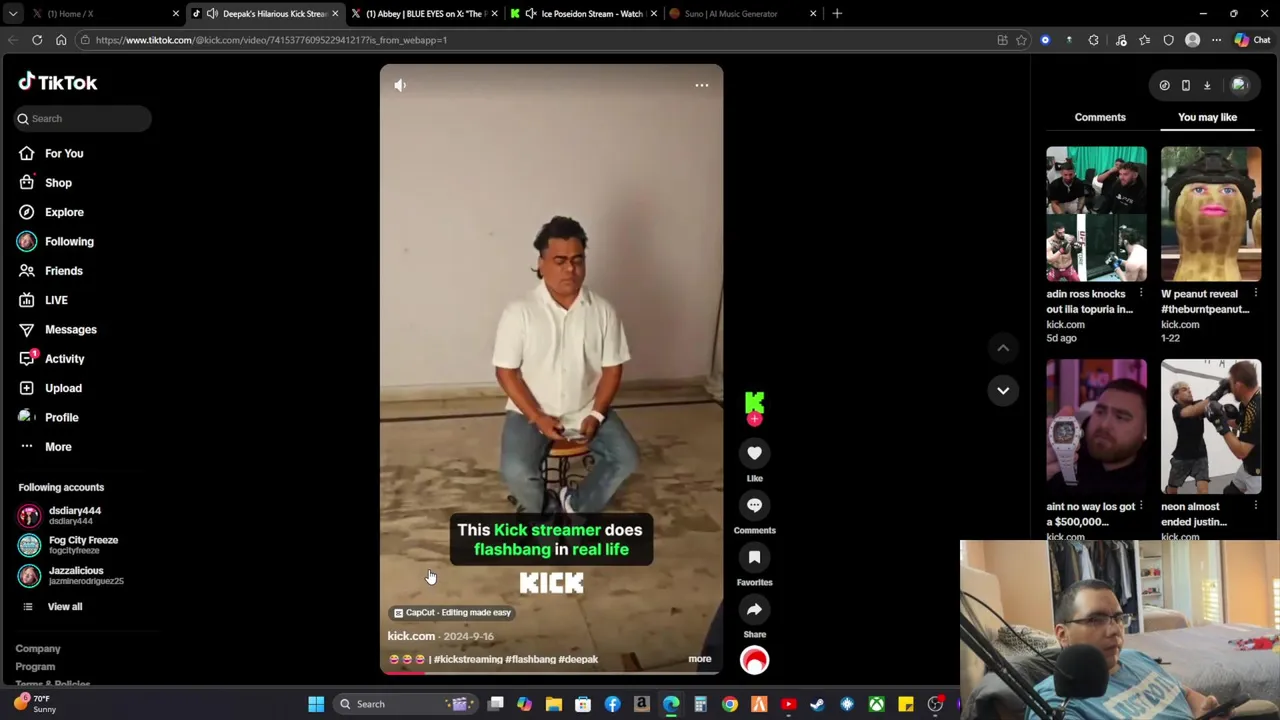The width and height of the screenshot is (1280, 720).
Task: Click the get app phone icon
Action: click(x=1186, y=86)
